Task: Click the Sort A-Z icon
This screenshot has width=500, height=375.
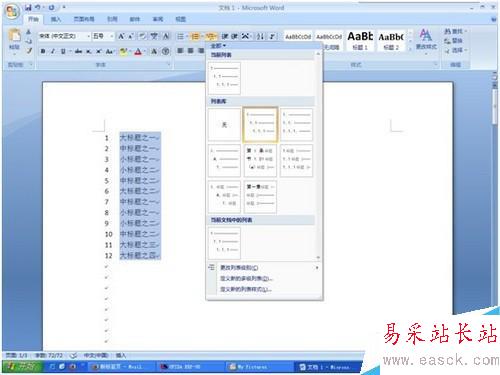Action: pyautogui.click(x=261, y=36)
